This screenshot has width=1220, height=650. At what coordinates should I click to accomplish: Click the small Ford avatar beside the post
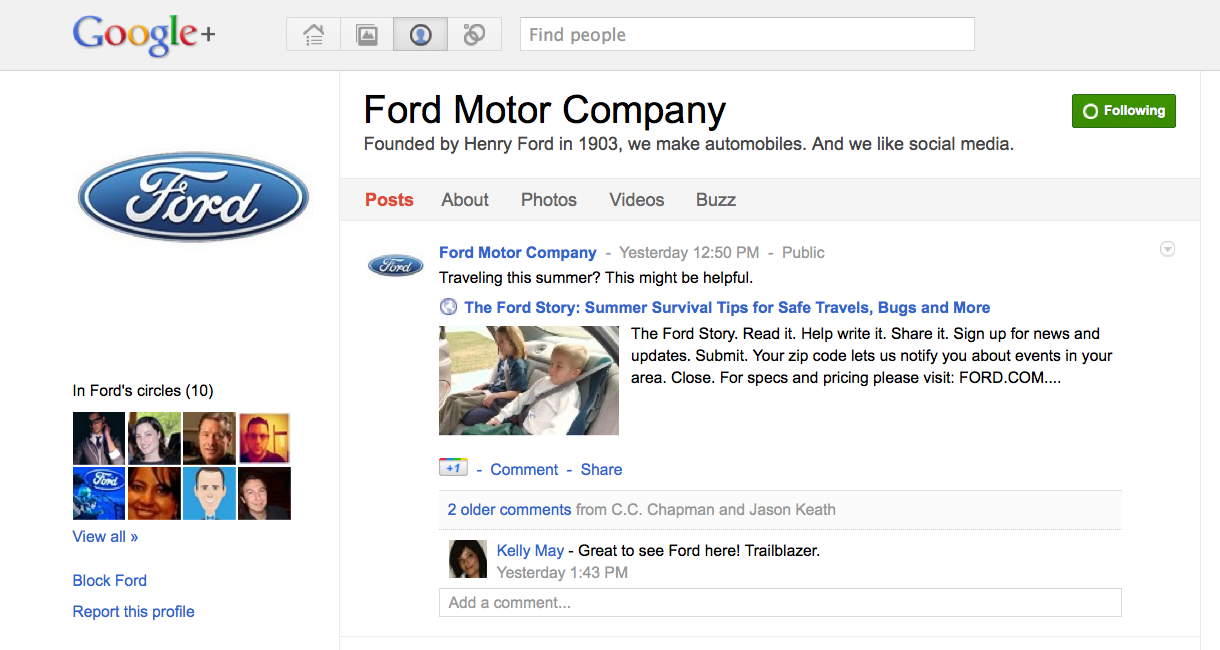[396, 265]
